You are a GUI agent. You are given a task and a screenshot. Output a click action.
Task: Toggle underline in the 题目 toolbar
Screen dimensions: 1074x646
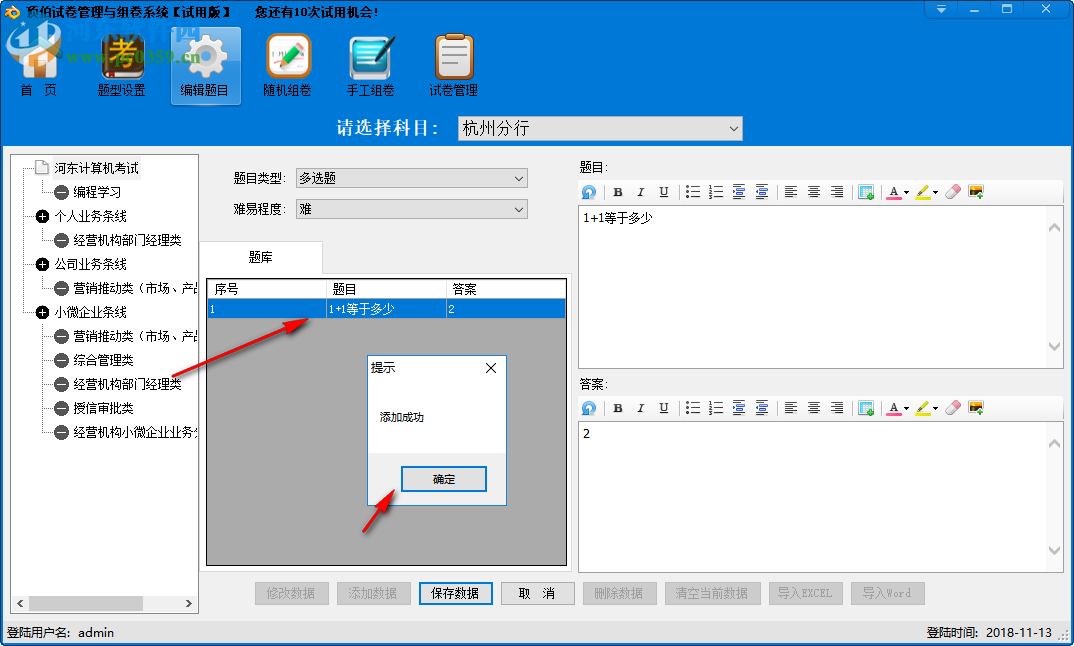click(663, 191)
